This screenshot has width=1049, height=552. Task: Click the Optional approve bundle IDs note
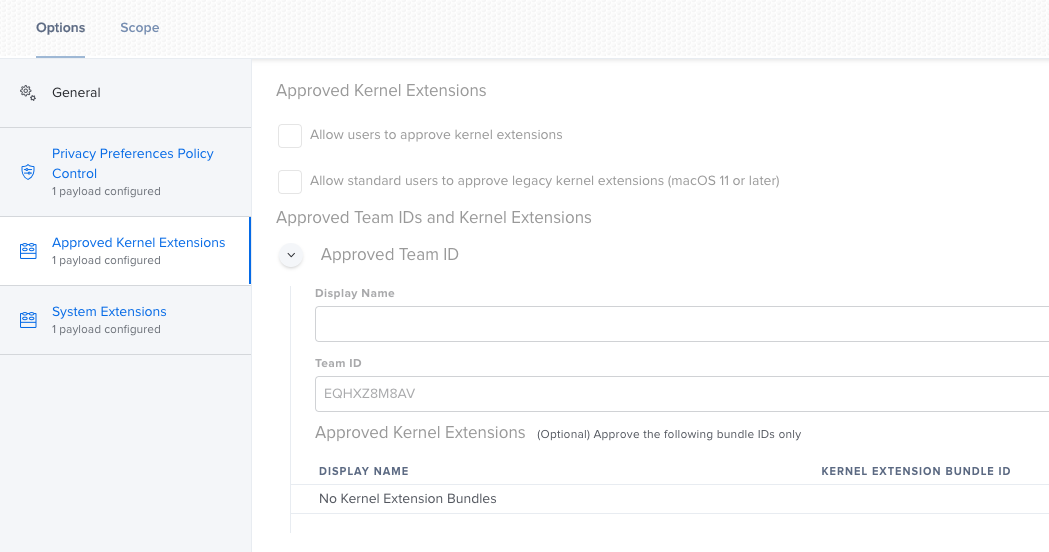pos(669,434)
